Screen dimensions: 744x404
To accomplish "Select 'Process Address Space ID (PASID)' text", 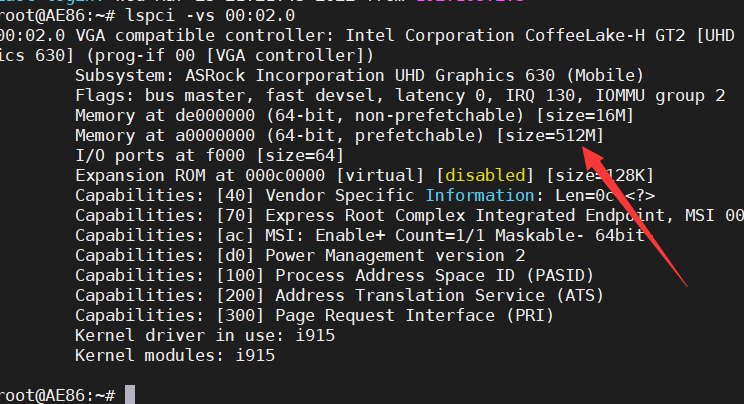I will pos(434,276).
